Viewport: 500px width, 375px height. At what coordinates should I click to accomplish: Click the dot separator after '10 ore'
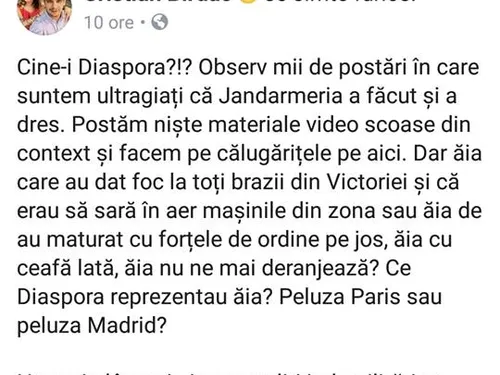[x=143, y=23]
